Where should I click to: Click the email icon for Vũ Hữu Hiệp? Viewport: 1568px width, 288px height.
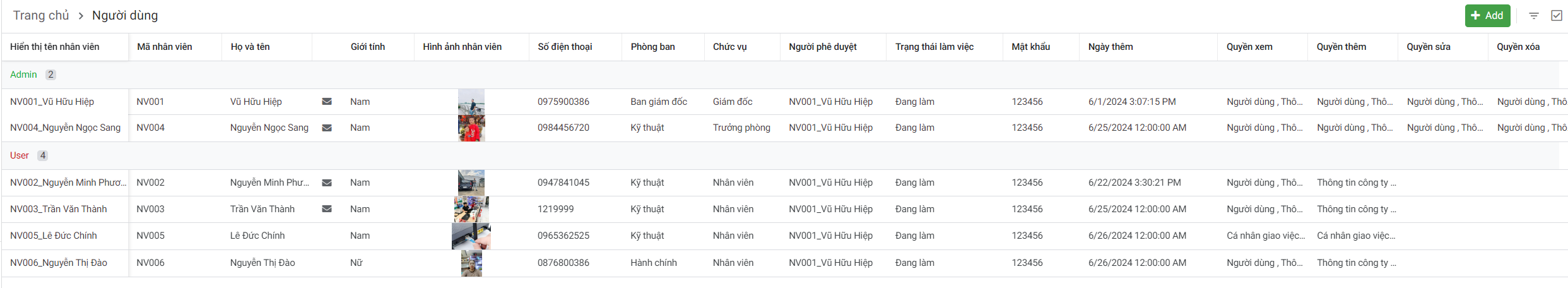click(327, 102)
